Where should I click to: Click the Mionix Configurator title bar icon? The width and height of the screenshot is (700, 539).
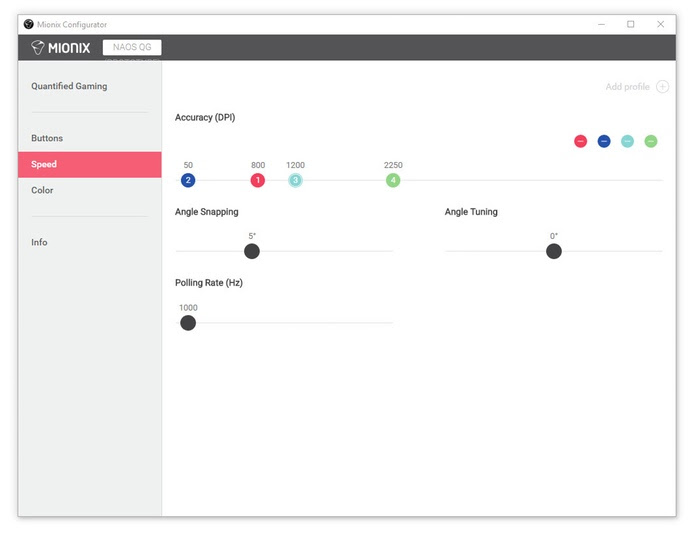29,24
